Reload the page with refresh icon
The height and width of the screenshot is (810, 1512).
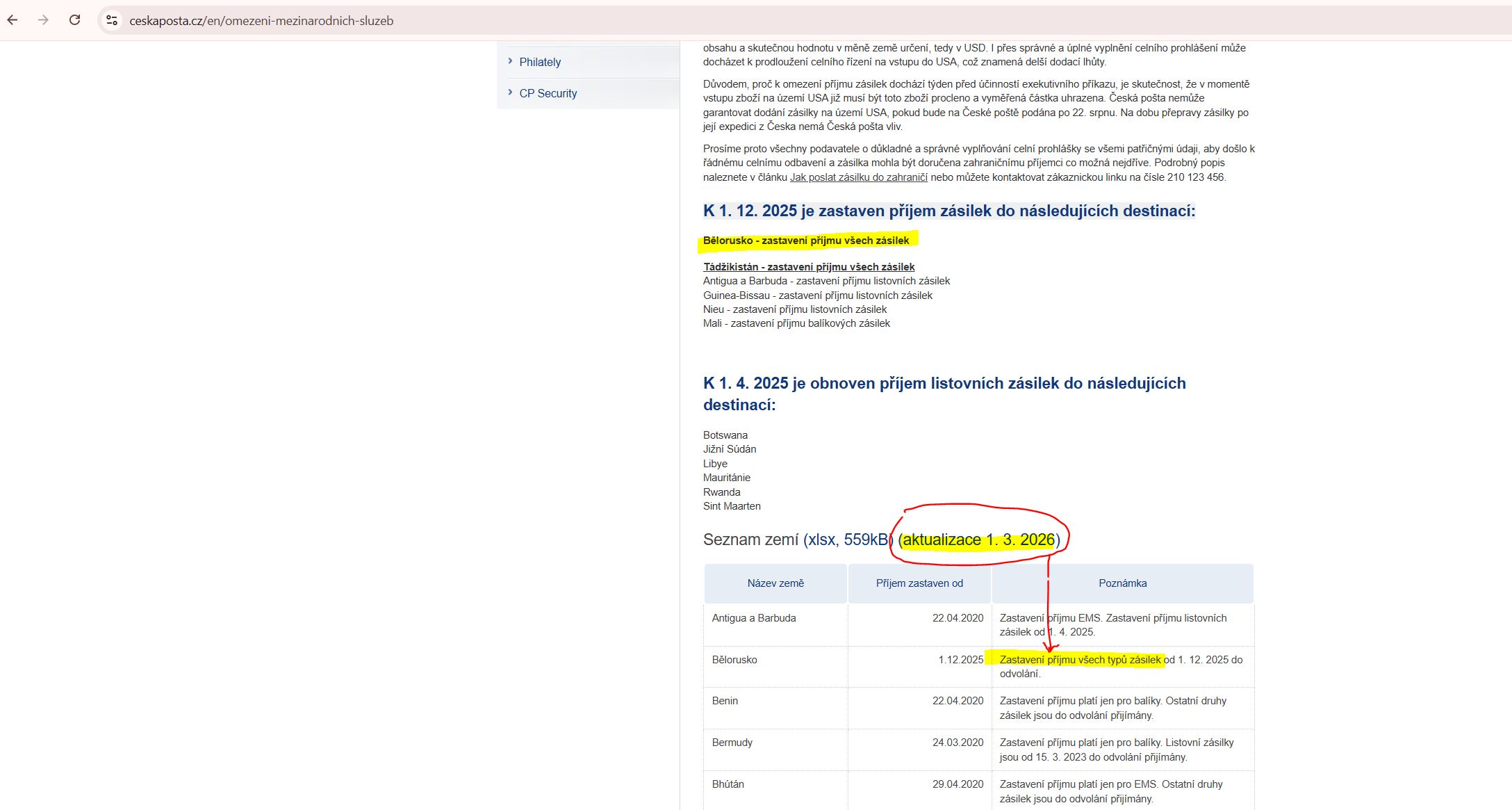74,20
